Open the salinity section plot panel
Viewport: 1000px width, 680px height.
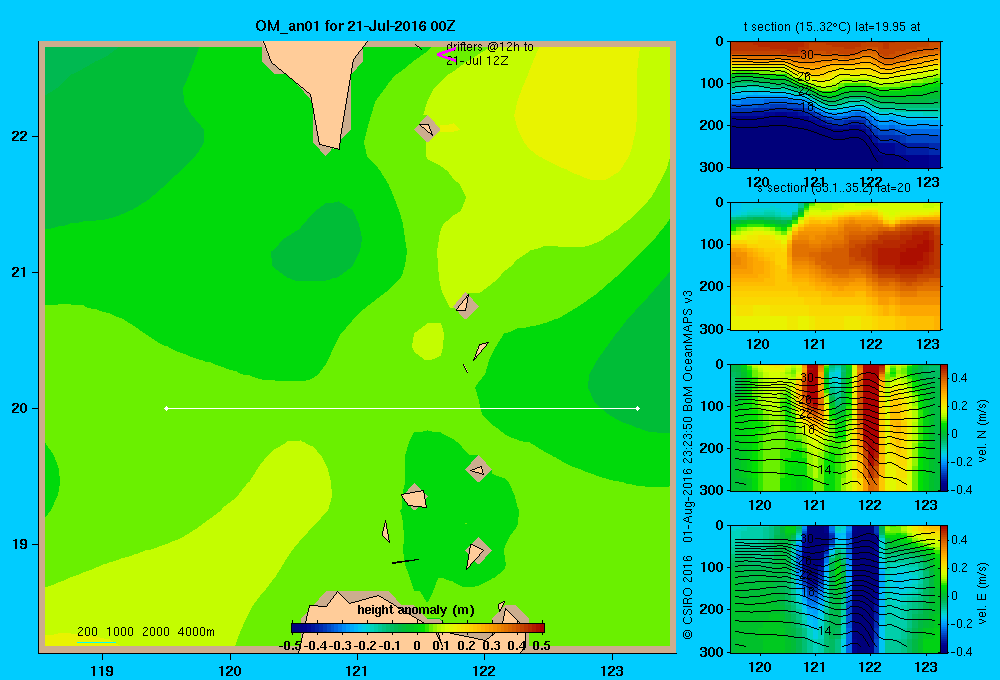835,266
